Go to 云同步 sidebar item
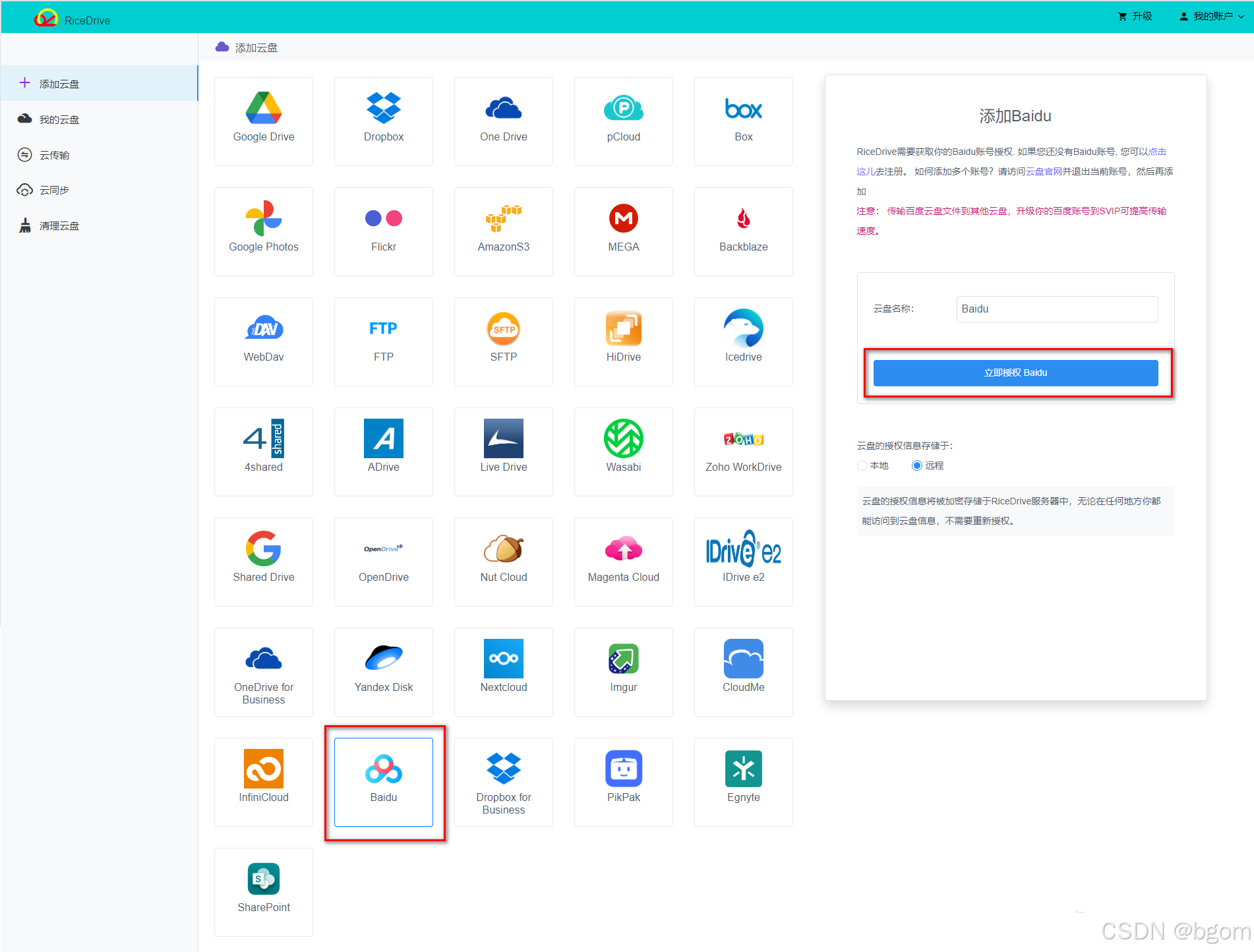The height and width of the screenshot is (952, 1254). point(99,190)
